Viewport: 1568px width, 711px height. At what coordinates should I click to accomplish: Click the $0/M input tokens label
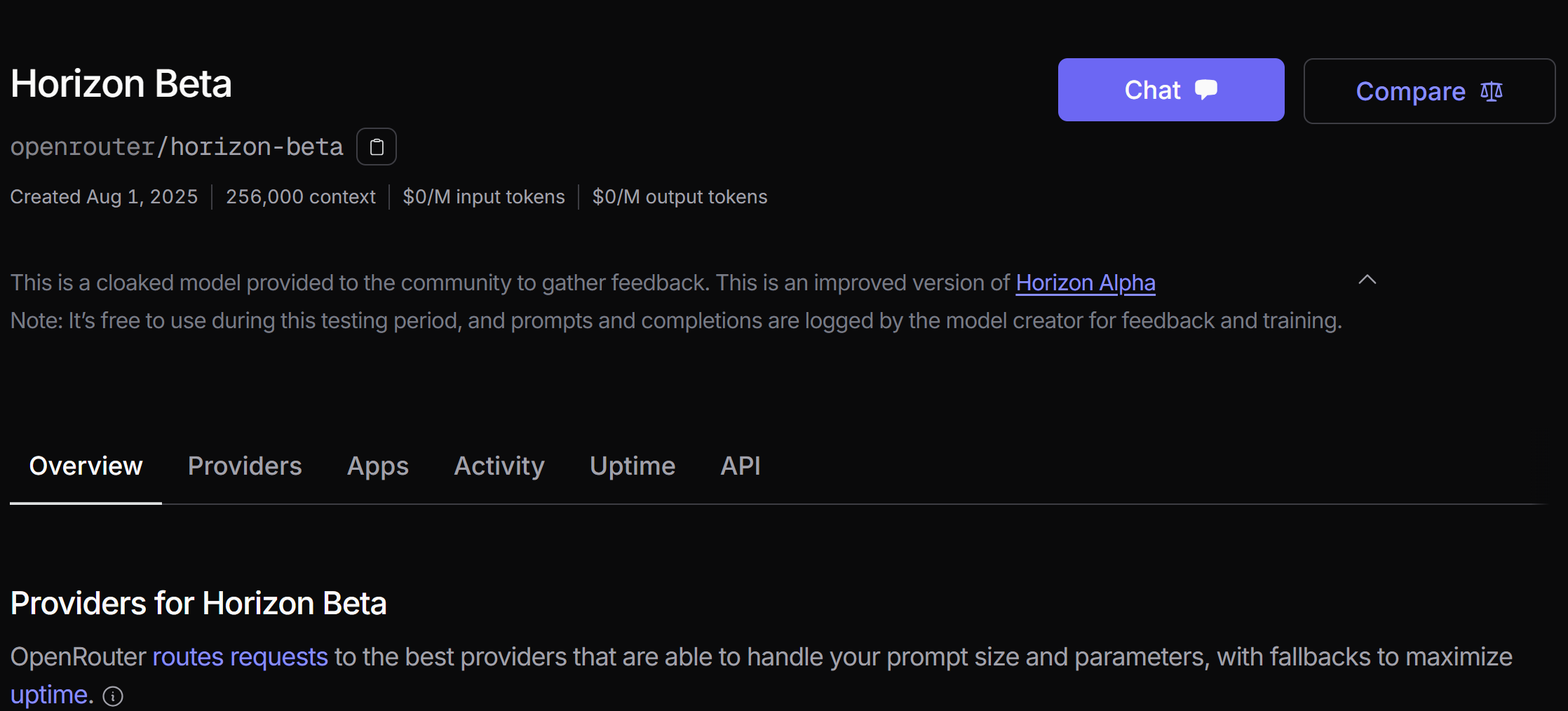pos(483,197)
